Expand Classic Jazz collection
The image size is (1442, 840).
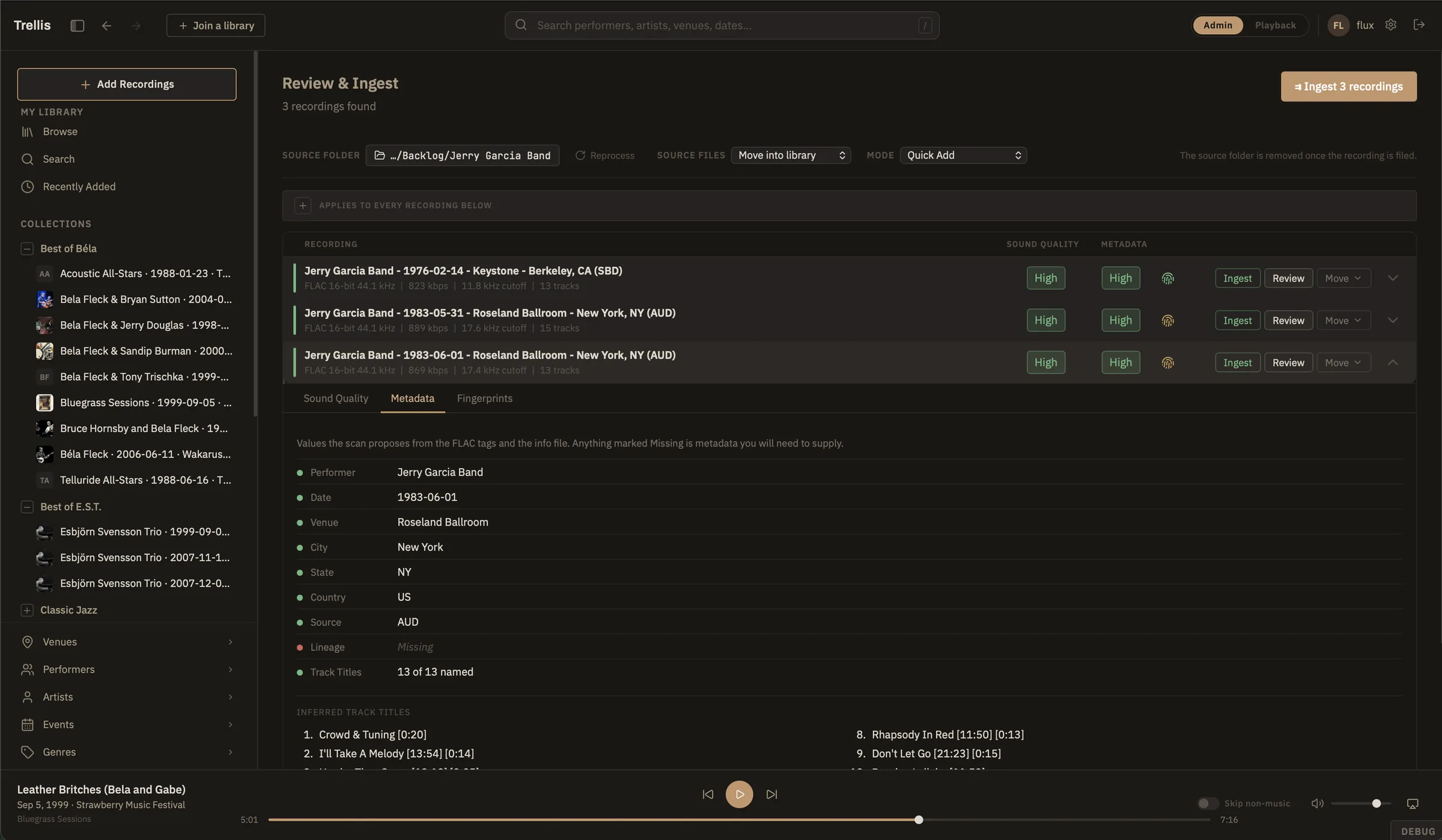tap(26, 610)
